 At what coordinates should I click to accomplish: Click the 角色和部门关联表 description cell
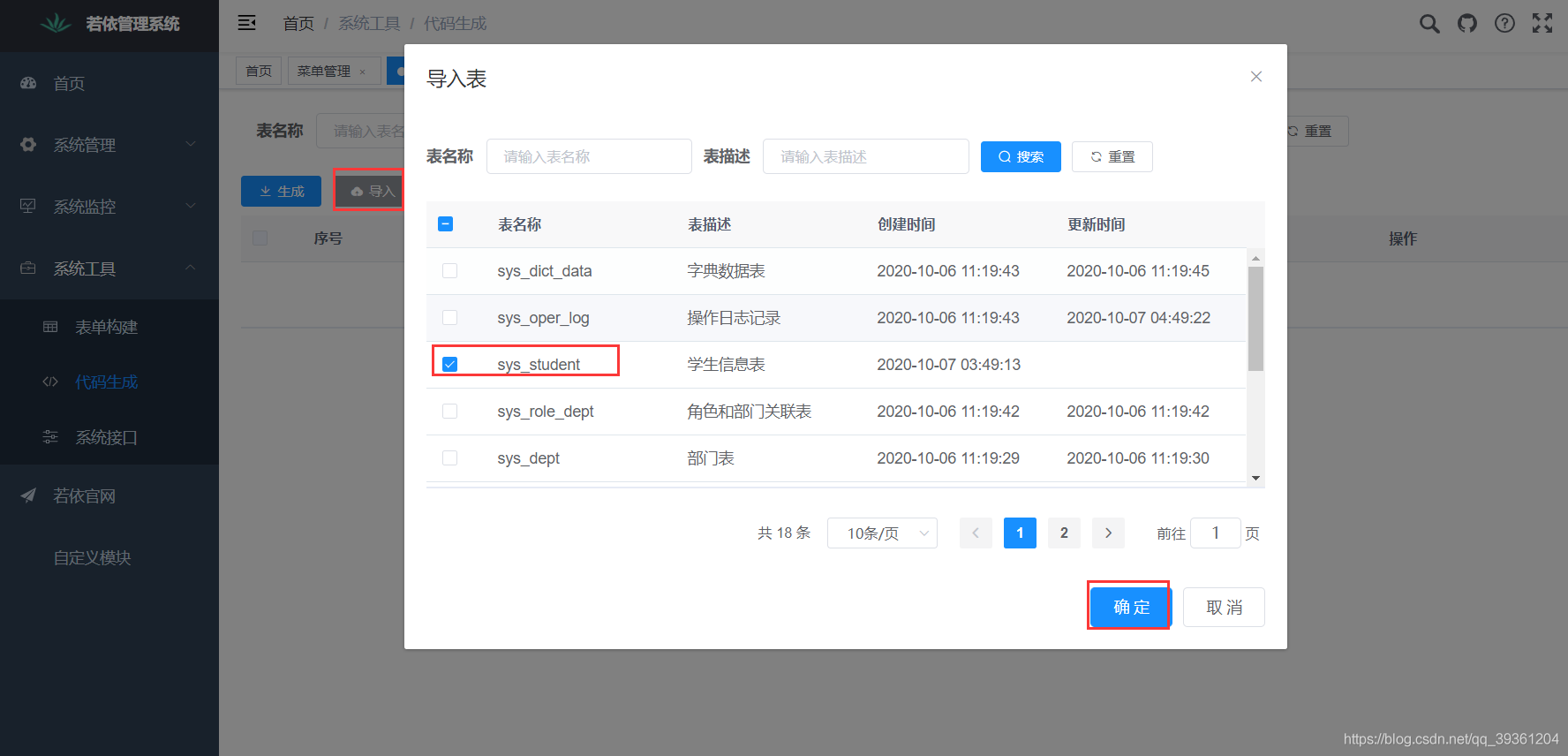(749, 411)
